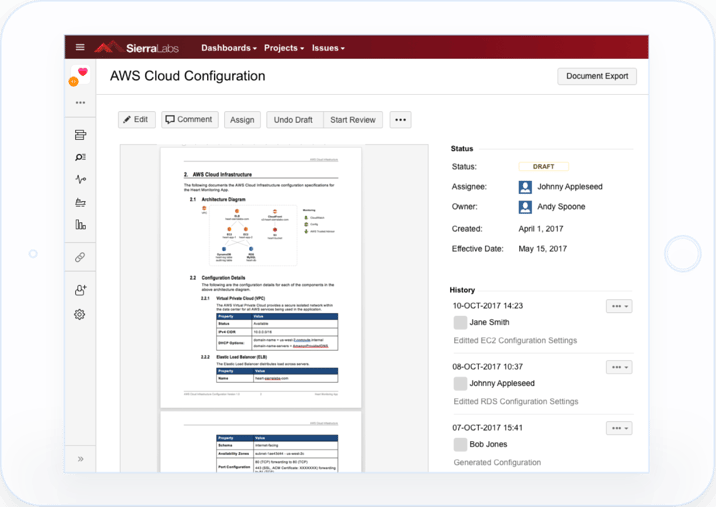The height and width of the screenshot is (507, 716).
Task: Click the activity pulse icon in the sidebar
Action: 80,180
